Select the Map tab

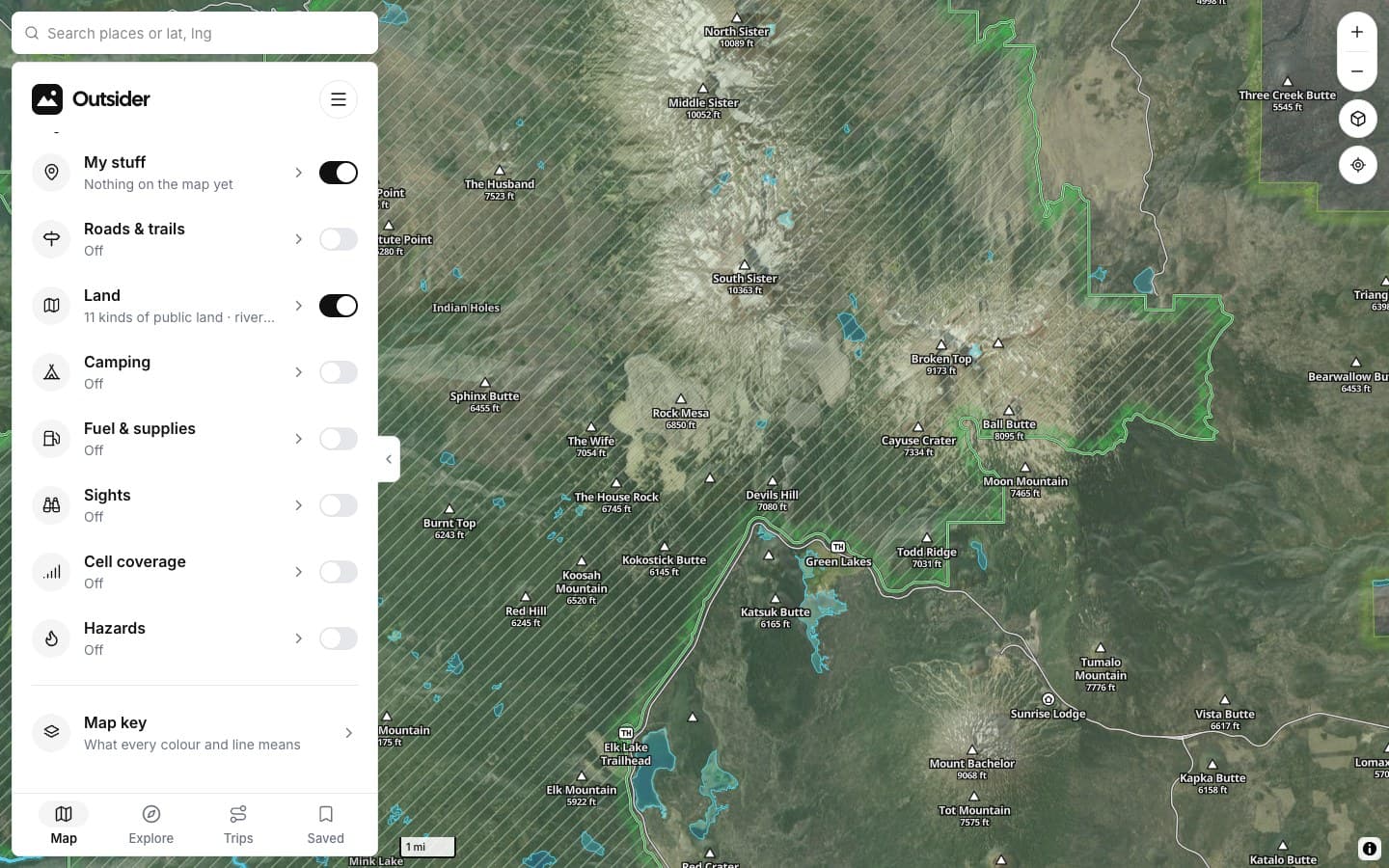coord(64,825)
